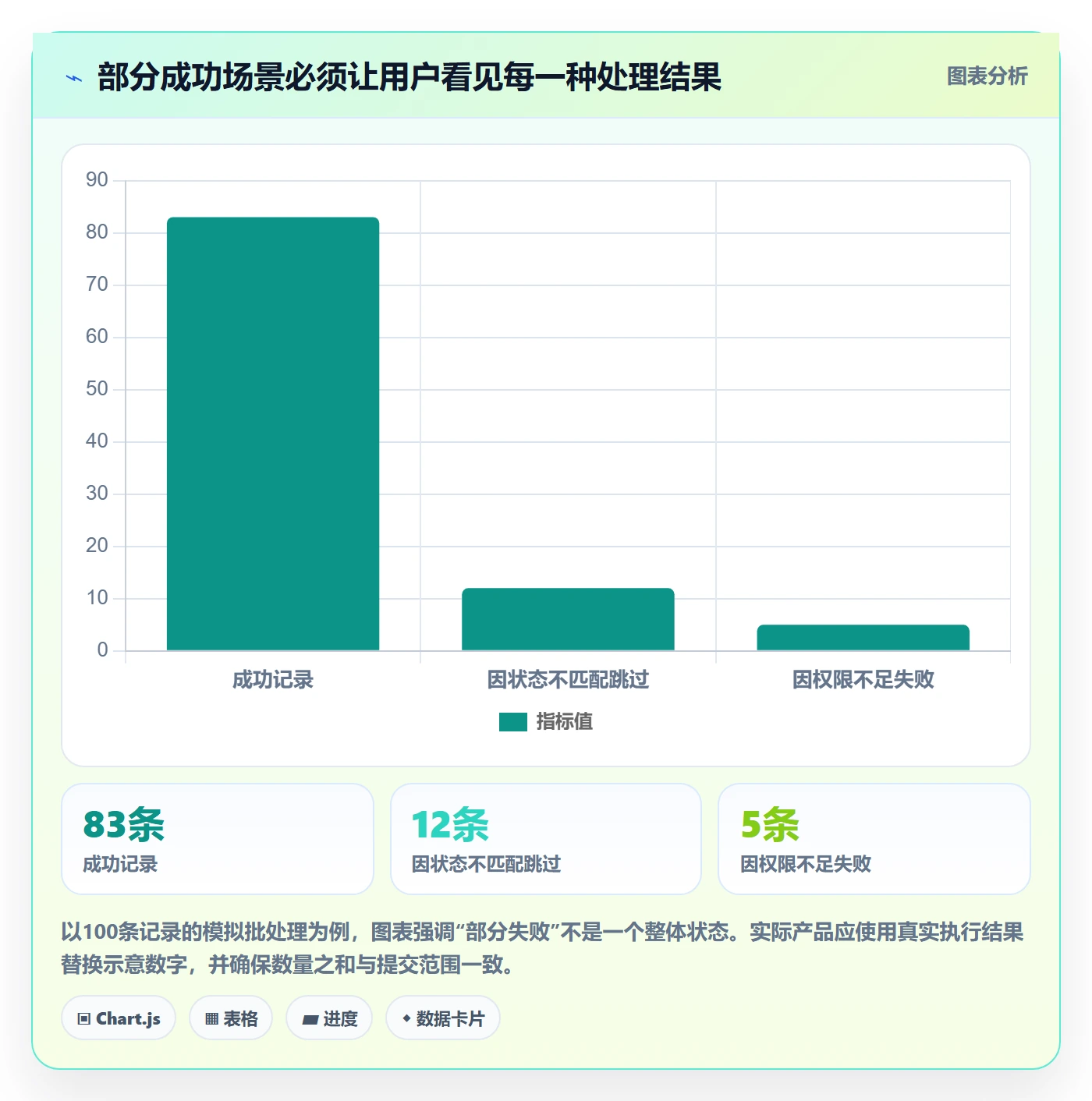The image size is (1092, 1101).
Task: Click the 指标值 legend label
Action: [x=565, y=722]
